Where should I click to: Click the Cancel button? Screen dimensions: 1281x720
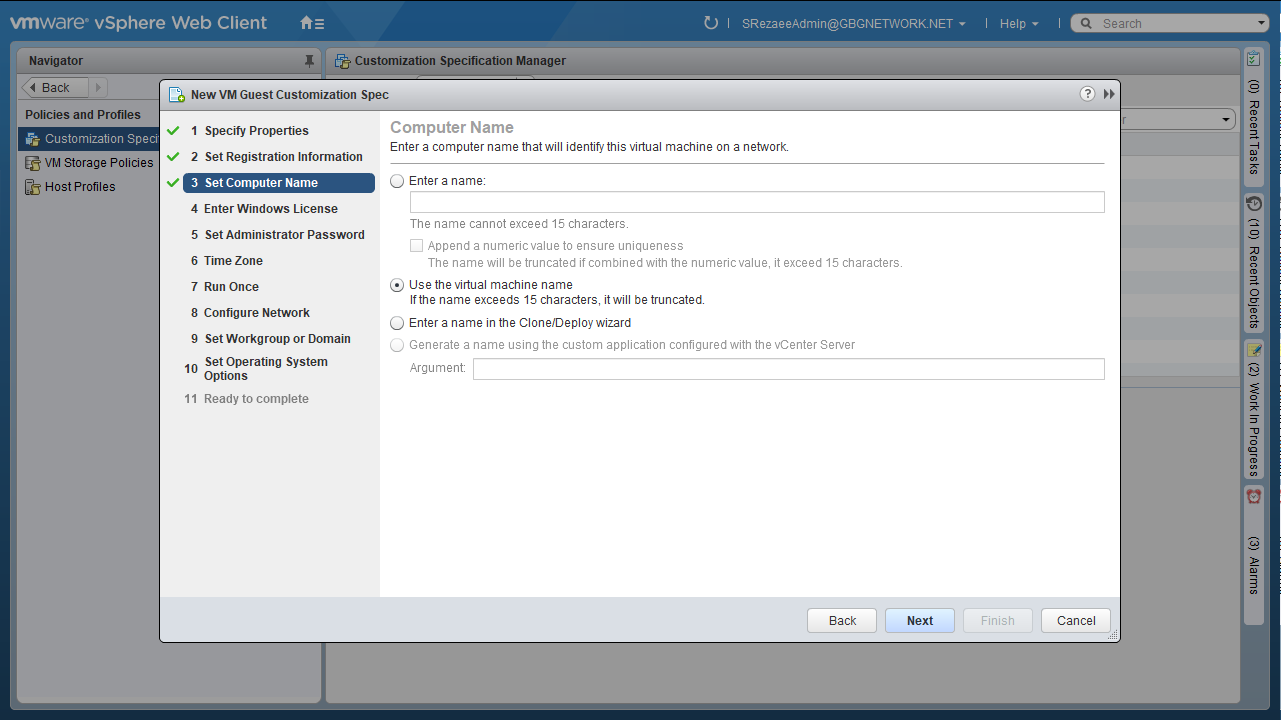pos(1075,621)
